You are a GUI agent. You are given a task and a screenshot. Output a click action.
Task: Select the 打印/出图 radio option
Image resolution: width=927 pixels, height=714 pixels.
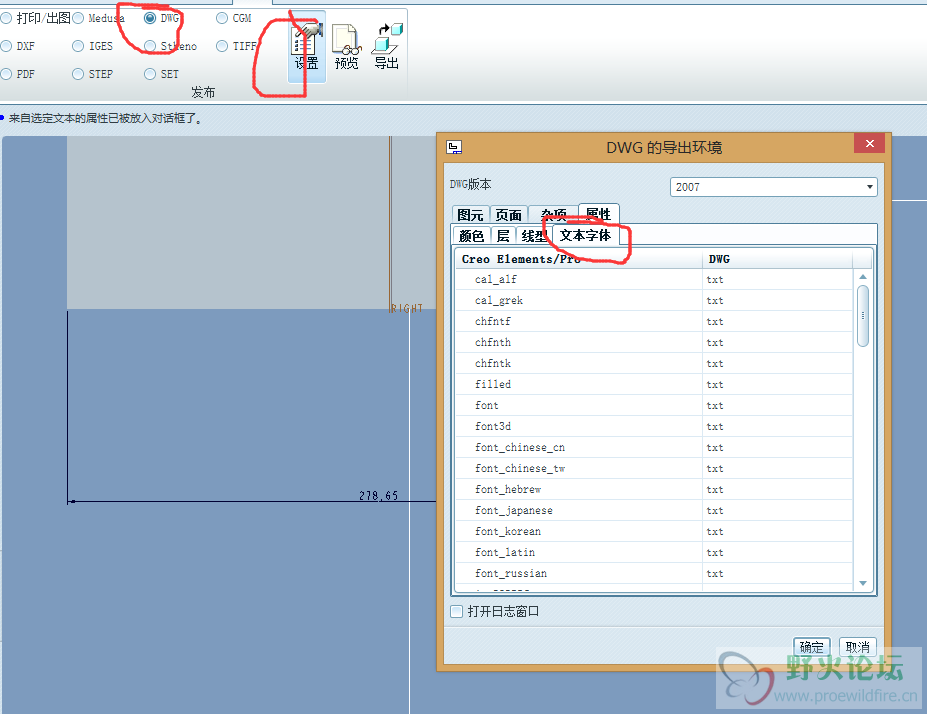(7, 18)
